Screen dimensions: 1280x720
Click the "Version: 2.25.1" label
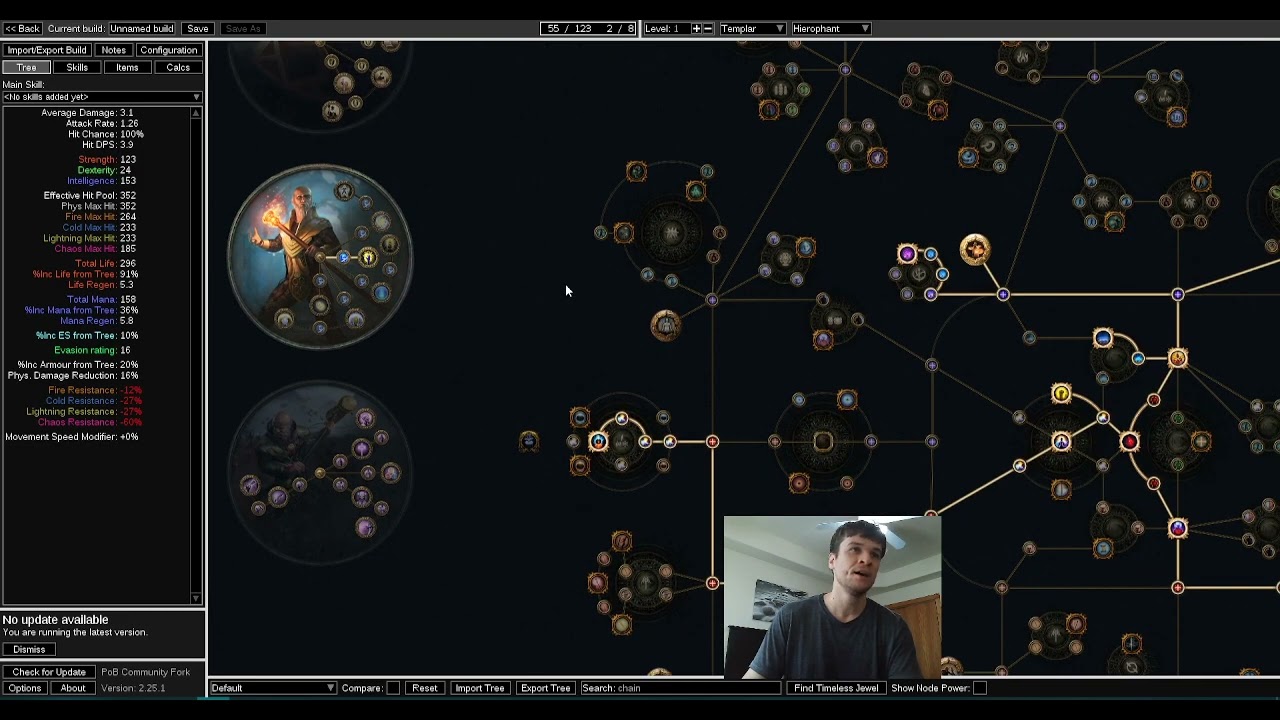[133, 688]
